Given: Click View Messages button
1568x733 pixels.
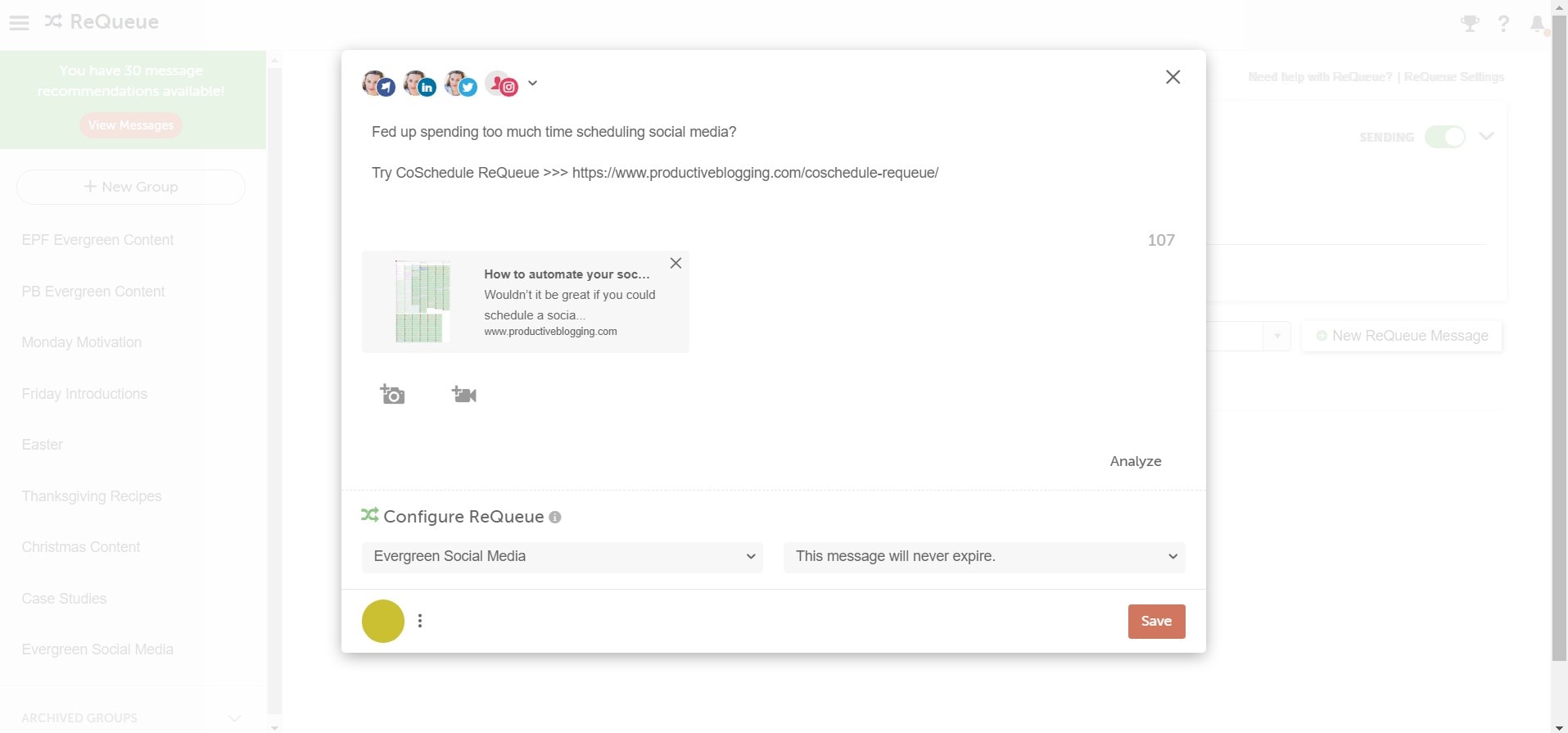Looking at the screenshot, I should pyautogui.click(x=131, y=125).
